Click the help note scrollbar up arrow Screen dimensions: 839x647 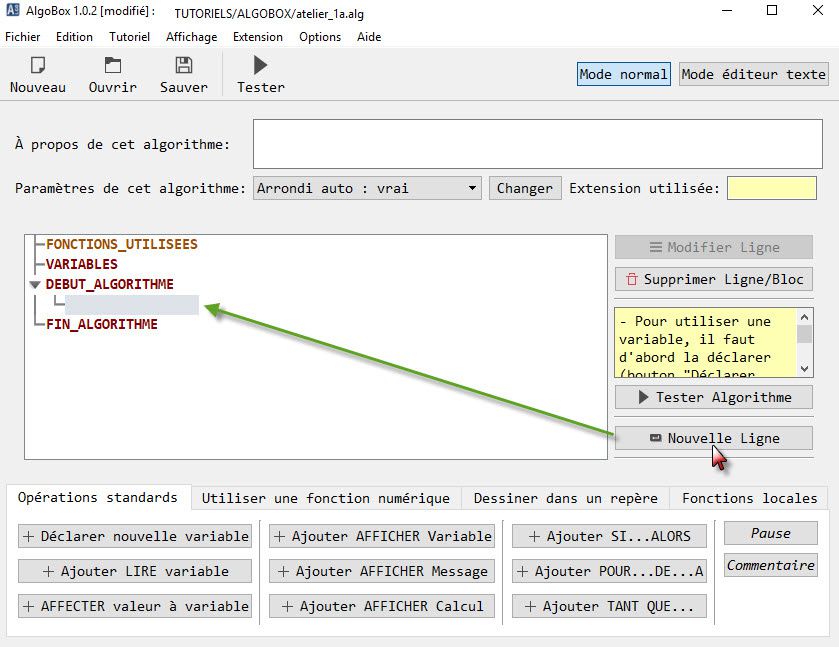coord(805,317)
